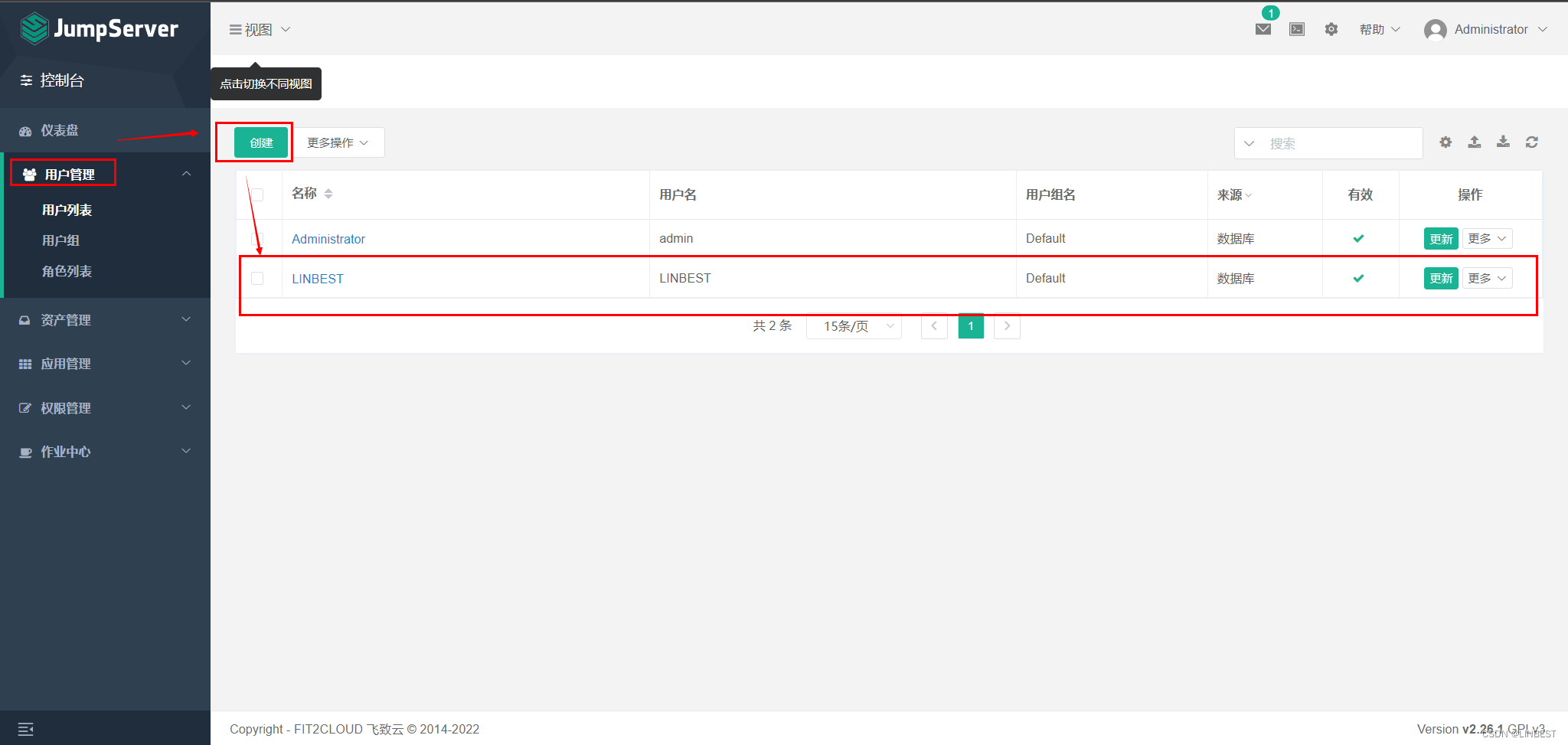Click the sidebar collapse icon at bottom left
This screenshot has width=1568, height=745.
pos(25,728)
